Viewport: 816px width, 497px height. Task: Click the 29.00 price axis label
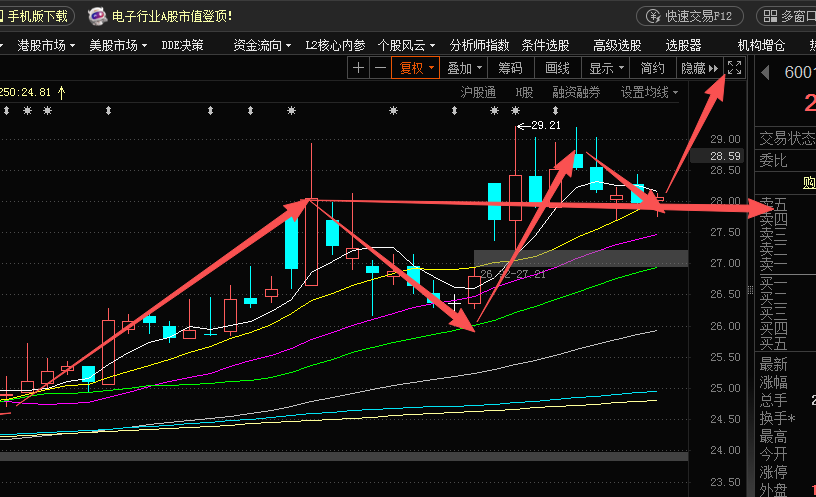pyautogui.click(x=725, y=139)
